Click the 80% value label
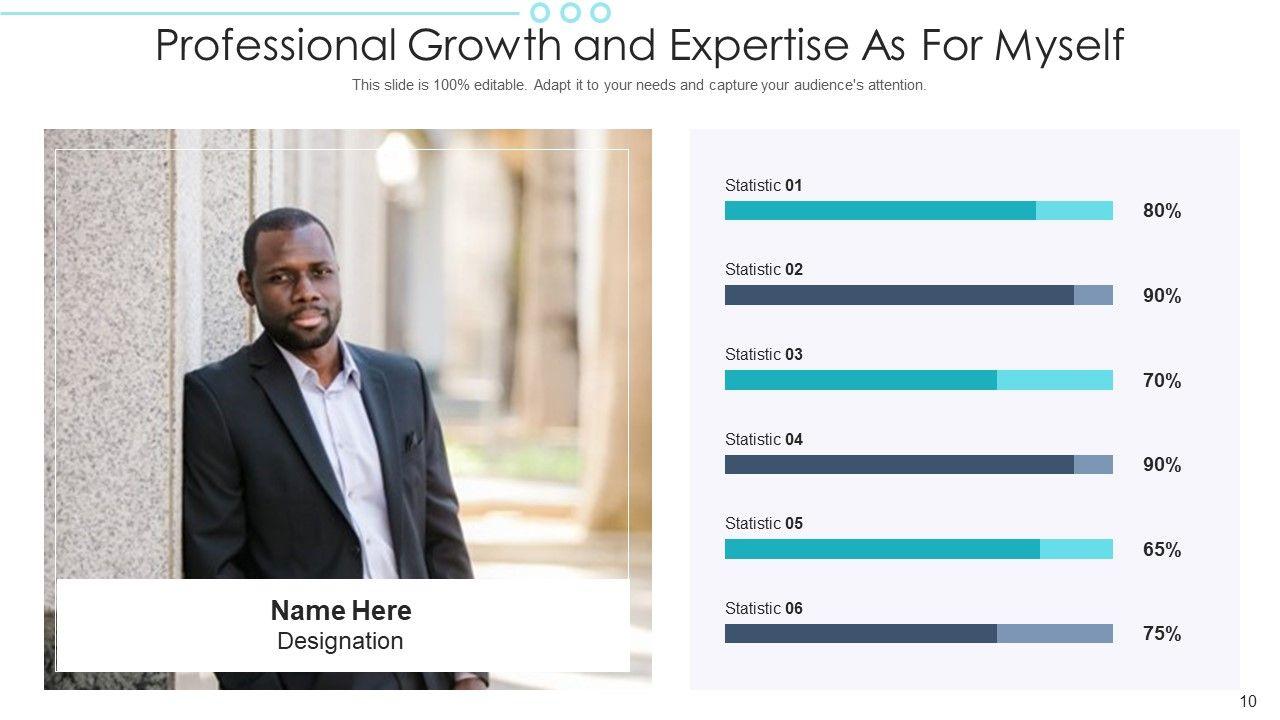 point(1162,211)
